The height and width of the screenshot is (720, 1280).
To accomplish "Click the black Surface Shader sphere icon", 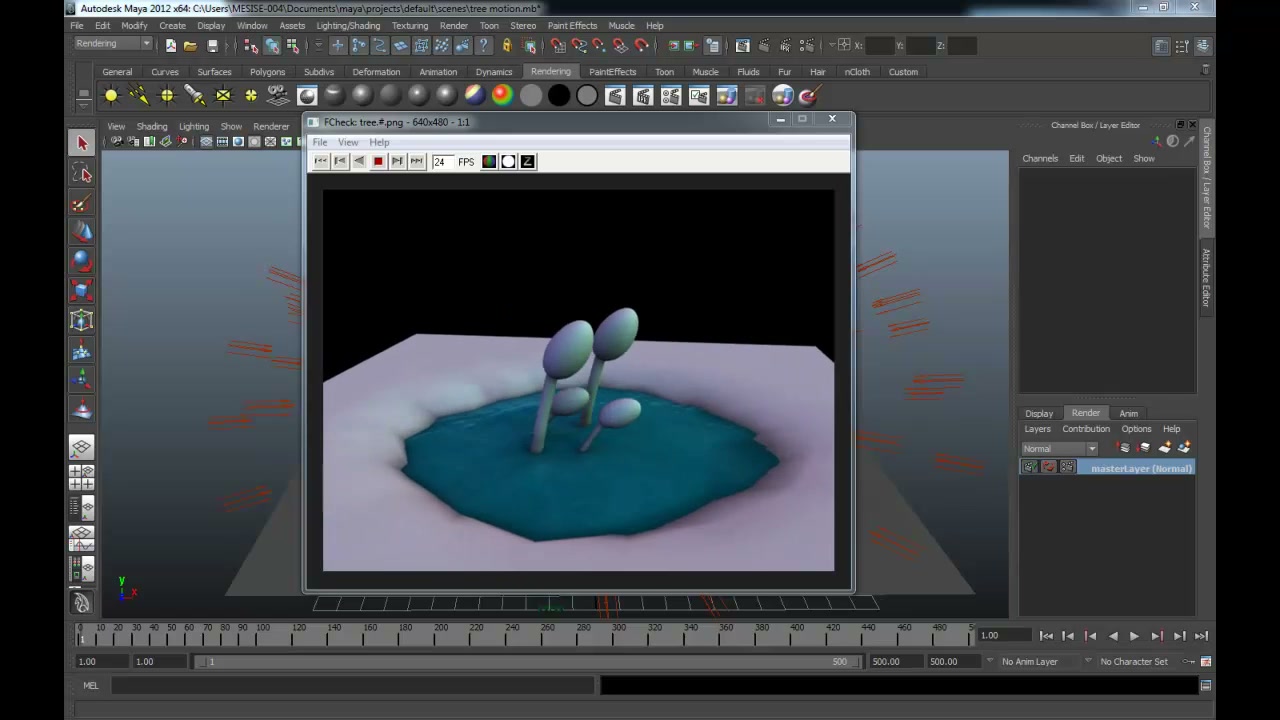I will tap(559, 96).
